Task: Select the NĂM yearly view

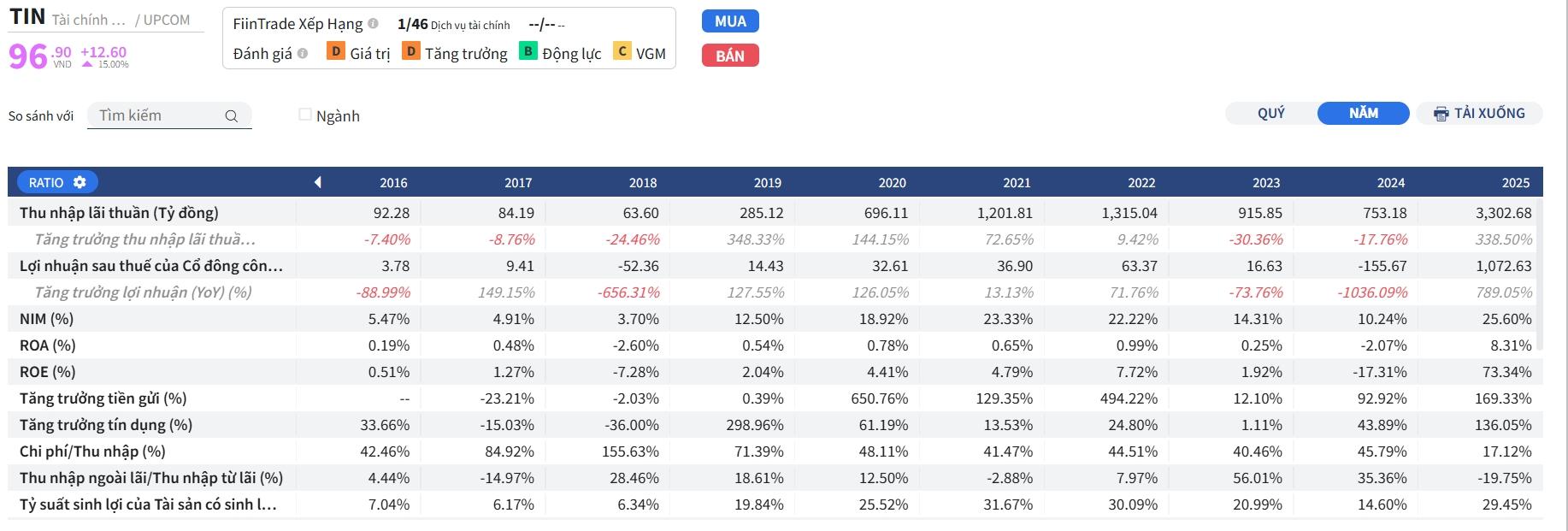Action: point(1363,113)
